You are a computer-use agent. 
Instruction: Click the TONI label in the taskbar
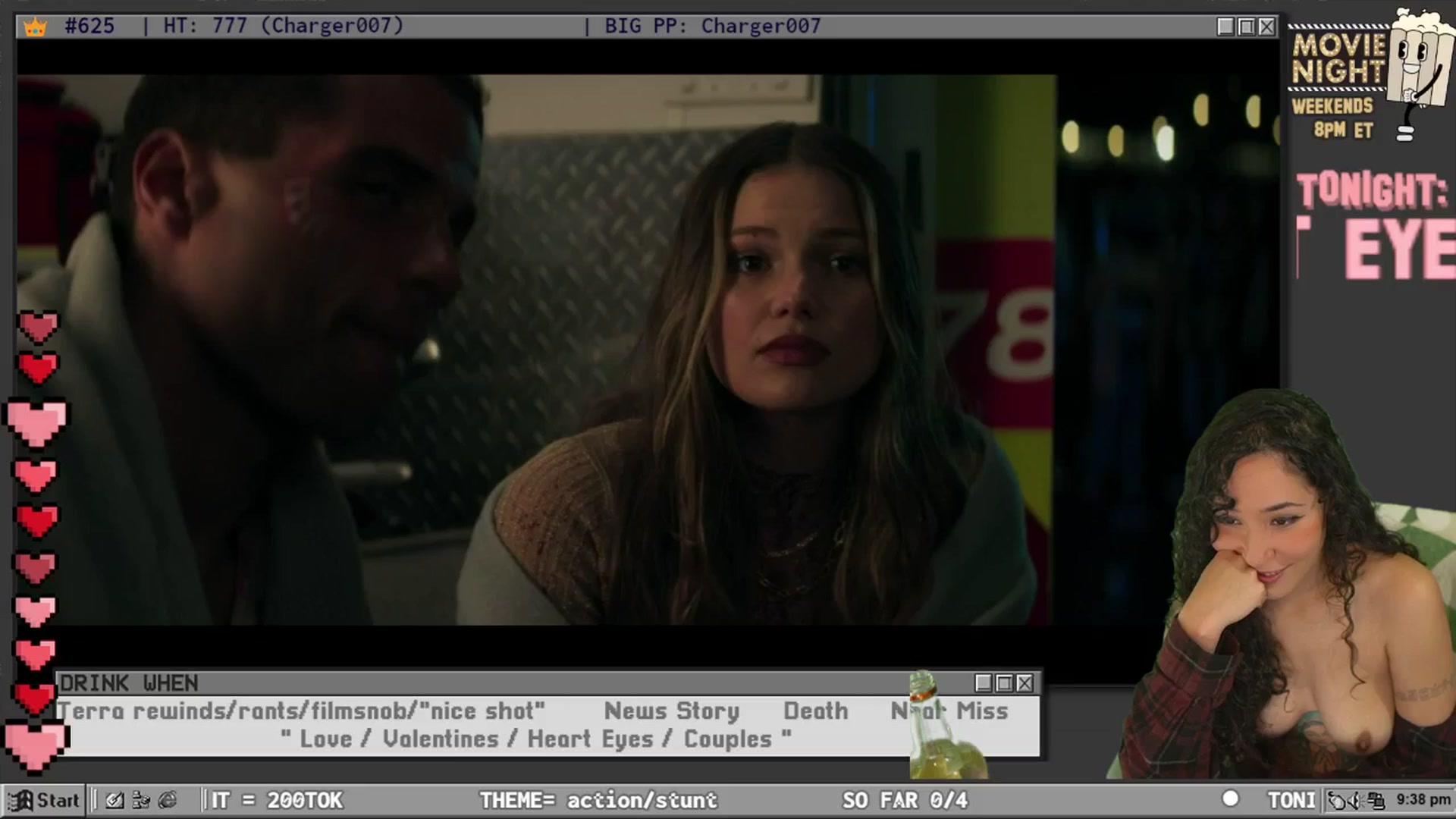[1291, 800]
